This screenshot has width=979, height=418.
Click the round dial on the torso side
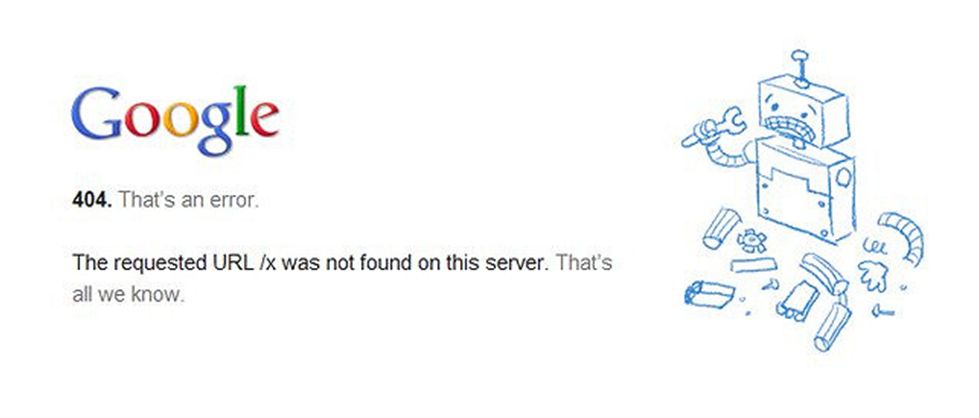pyautogui.click(x=843, y=177)
